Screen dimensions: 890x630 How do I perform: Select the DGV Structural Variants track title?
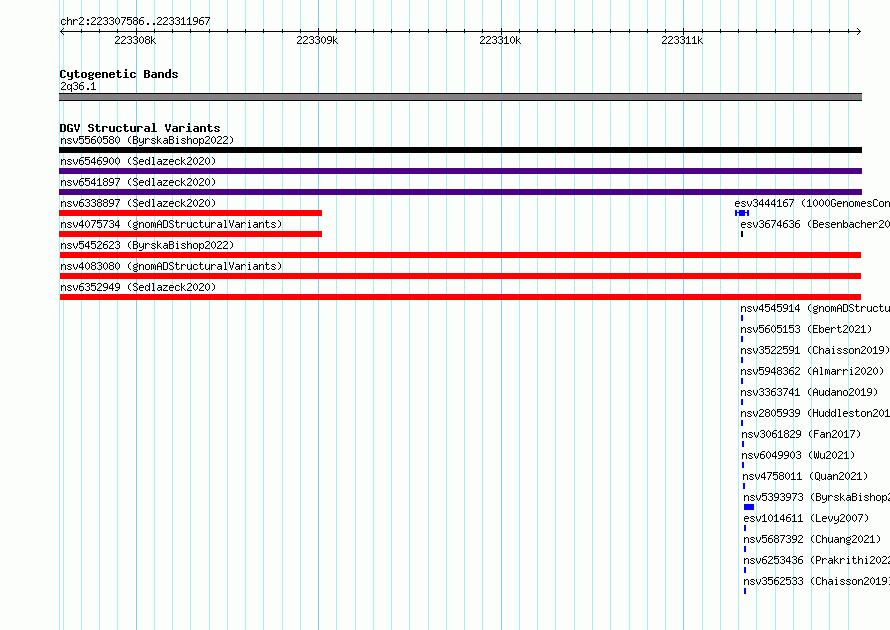click(140, 128)
